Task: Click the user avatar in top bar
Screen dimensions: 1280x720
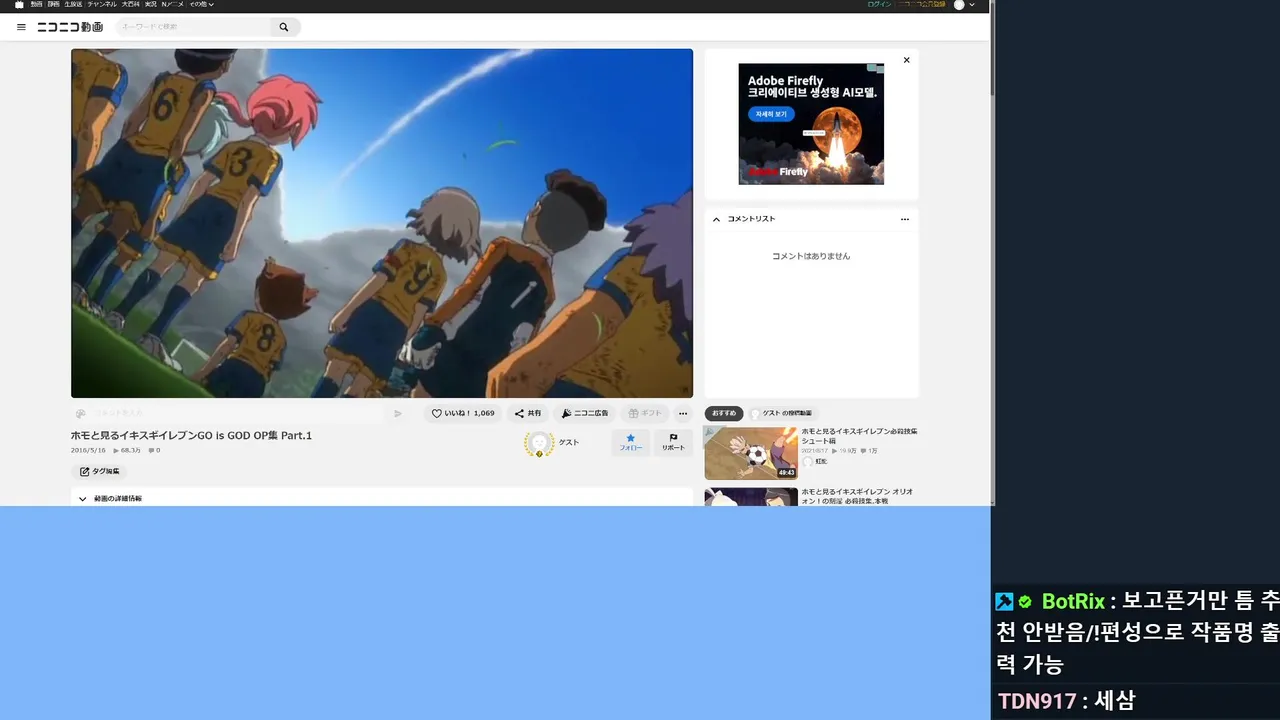Action: (960, 5)
